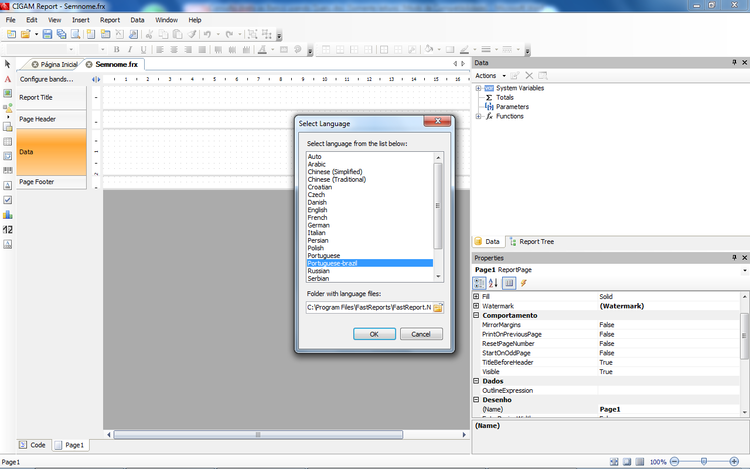
Task: Expand the Functions tree node
Action: click(x=478, y=116)
